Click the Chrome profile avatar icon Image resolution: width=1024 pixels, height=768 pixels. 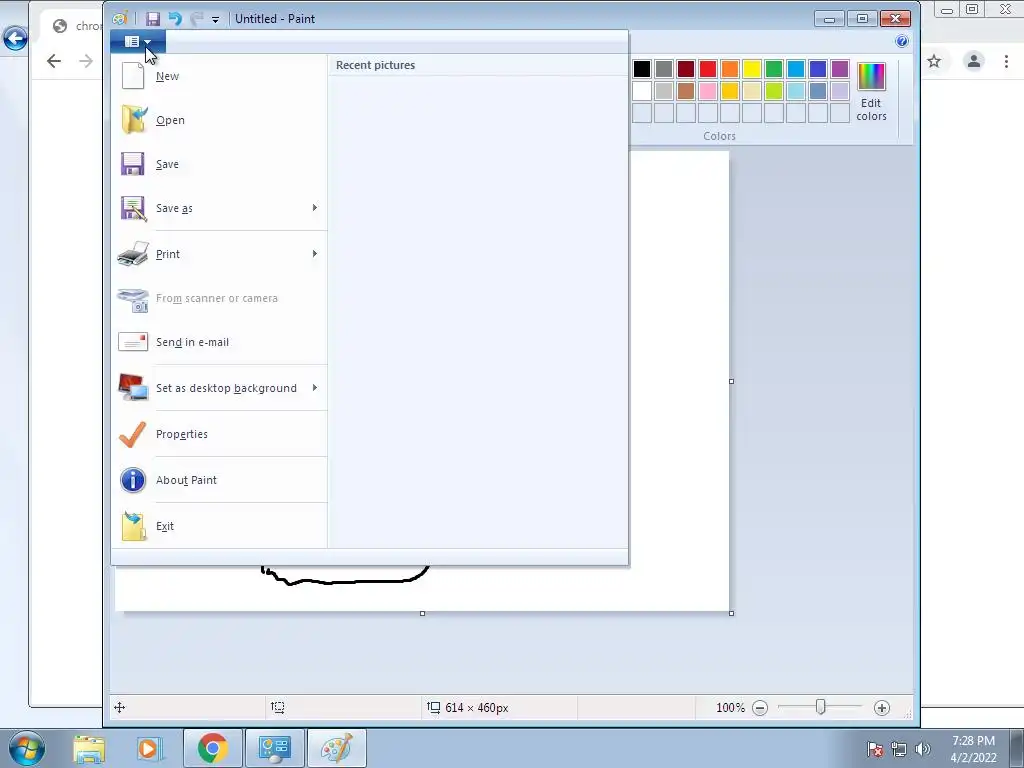[974, 61]
